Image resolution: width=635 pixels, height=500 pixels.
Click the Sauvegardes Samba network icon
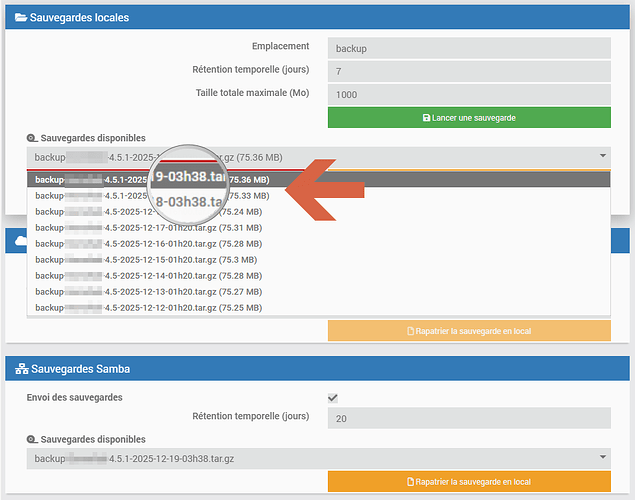(x=21, y=369)
